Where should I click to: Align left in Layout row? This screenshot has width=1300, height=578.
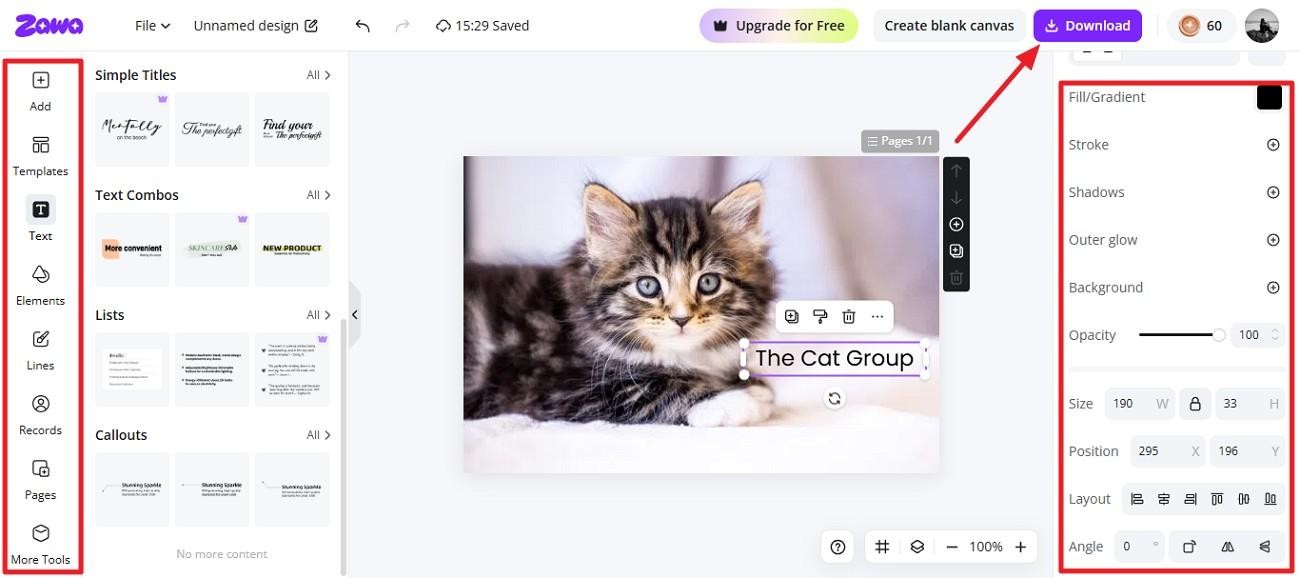[x=1137, y=499]
